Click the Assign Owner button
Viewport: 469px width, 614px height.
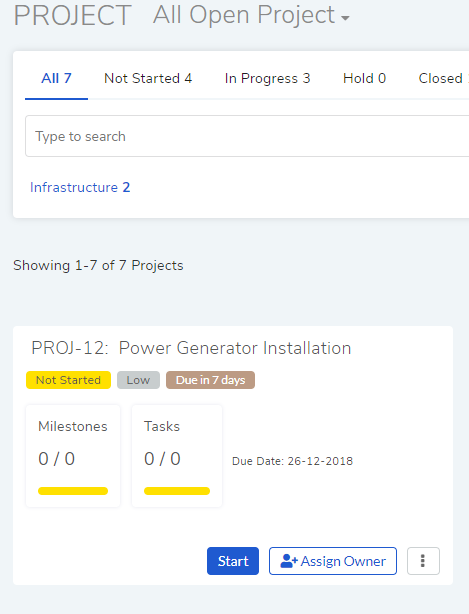[x=333, y=561]
